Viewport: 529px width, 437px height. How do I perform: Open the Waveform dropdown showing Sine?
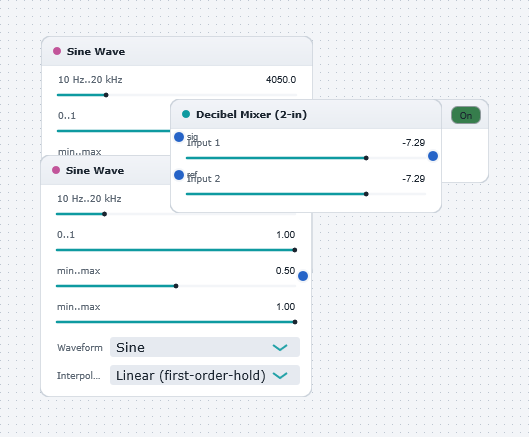[205, 347]
